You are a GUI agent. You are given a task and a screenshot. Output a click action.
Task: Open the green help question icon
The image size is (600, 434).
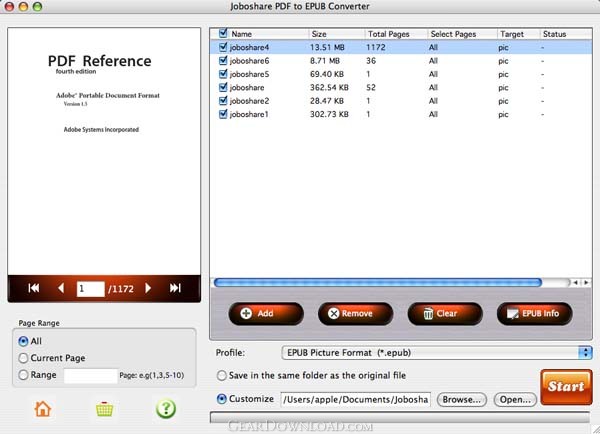coord(166,409)
